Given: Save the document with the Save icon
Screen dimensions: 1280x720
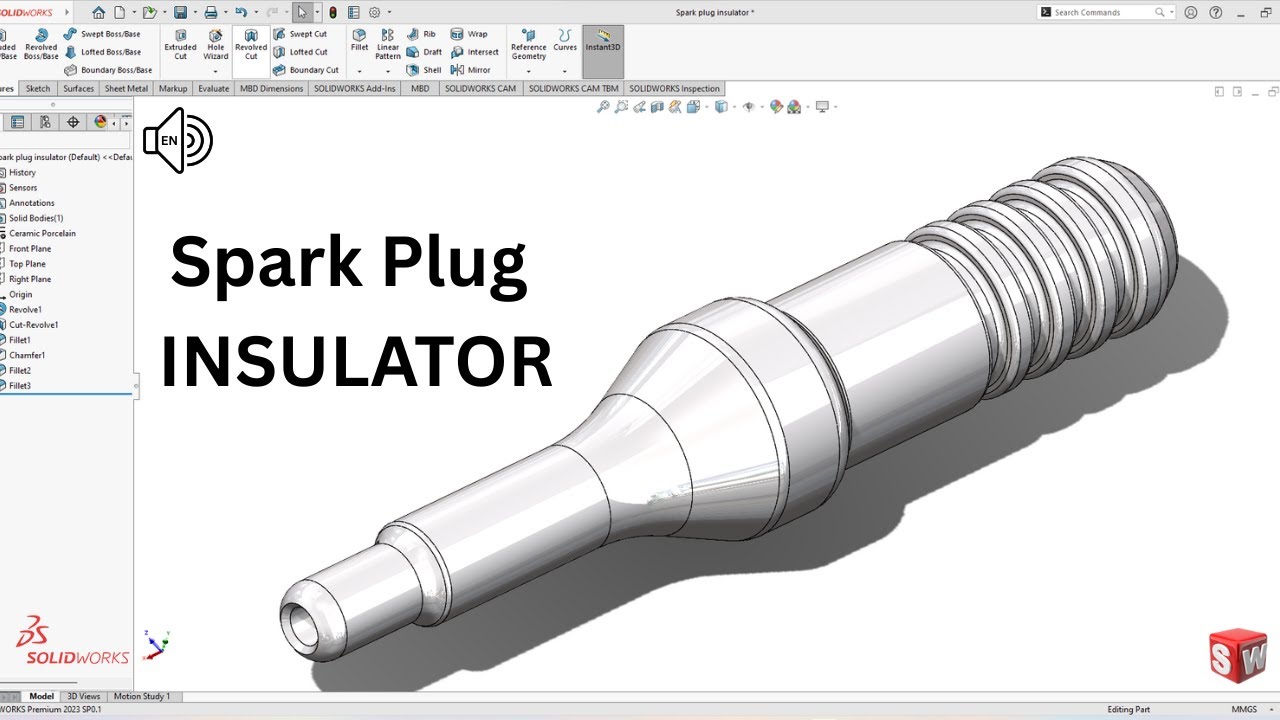Looking at the screenshot, I should point(180,12).
